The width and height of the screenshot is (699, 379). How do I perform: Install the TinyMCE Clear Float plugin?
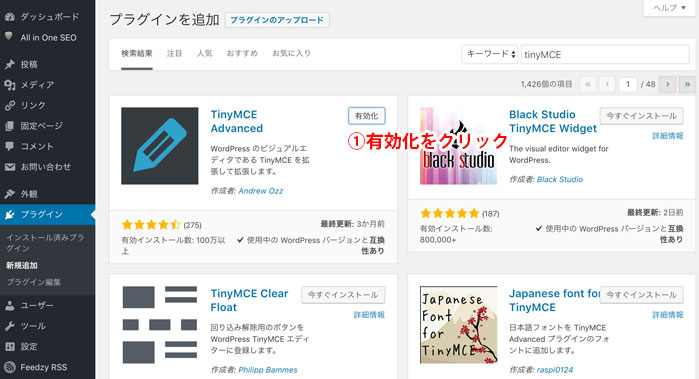coord(343,295)
